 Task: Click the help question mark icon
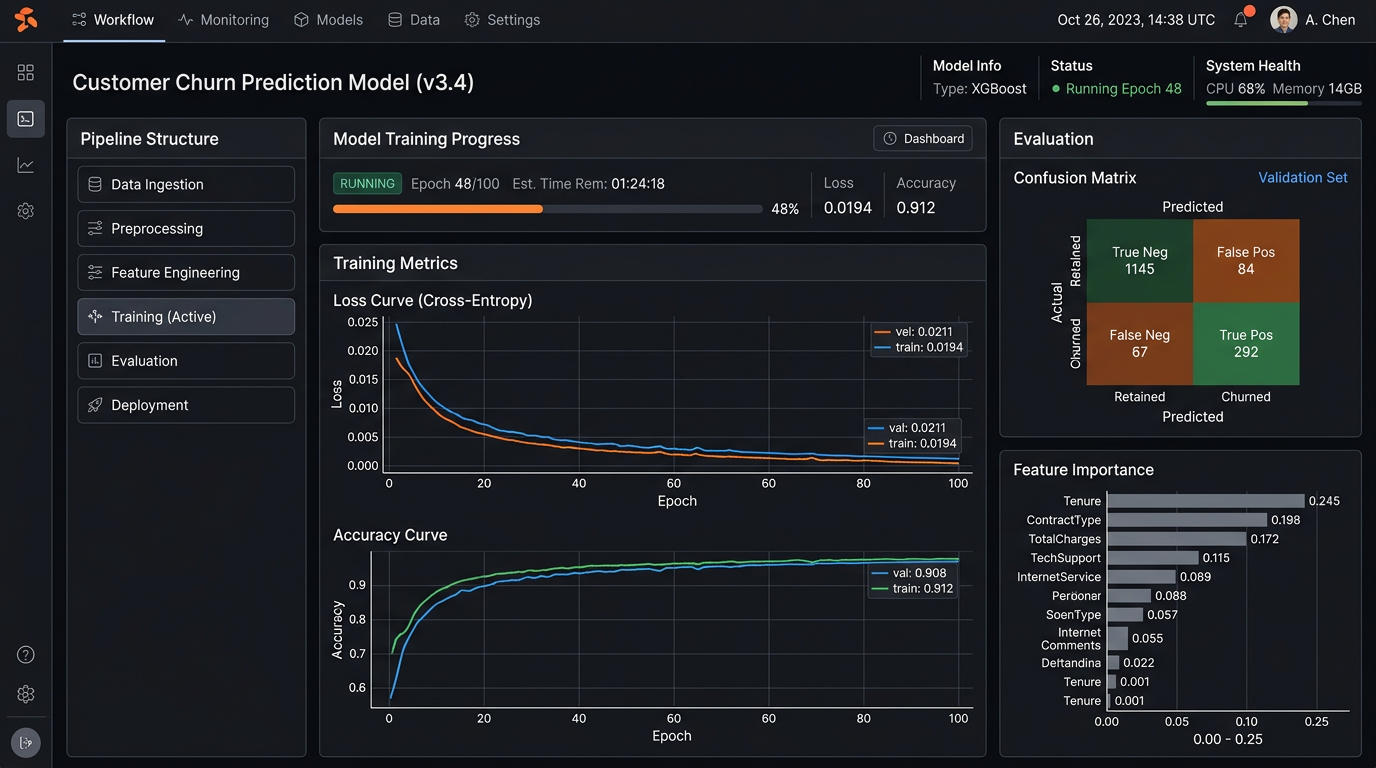pos(26,655)
